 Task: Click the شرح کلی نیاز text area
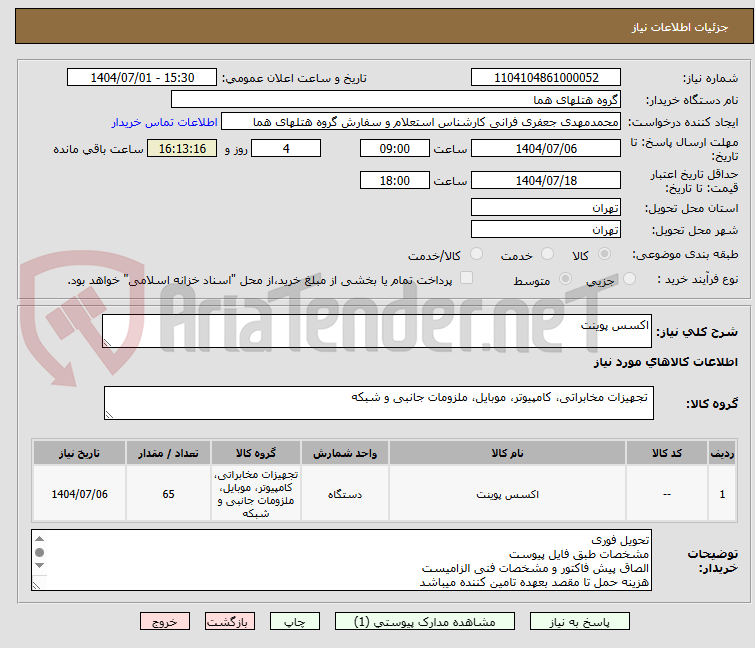(x=377, y=331)
